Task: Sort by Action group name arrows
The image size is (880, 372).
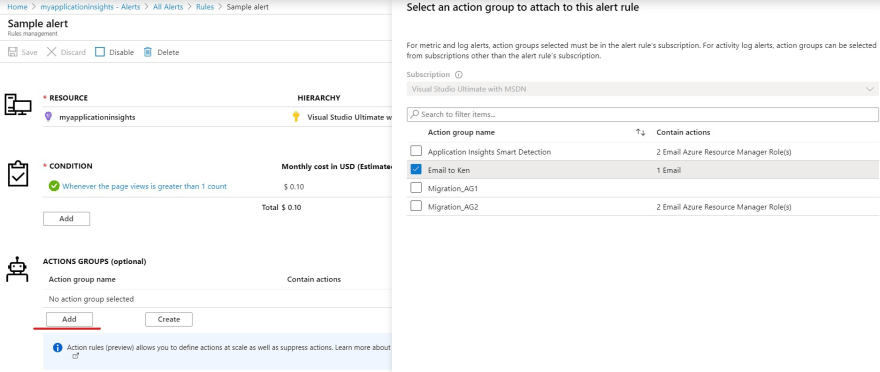Action: click(x=640, y=132)
